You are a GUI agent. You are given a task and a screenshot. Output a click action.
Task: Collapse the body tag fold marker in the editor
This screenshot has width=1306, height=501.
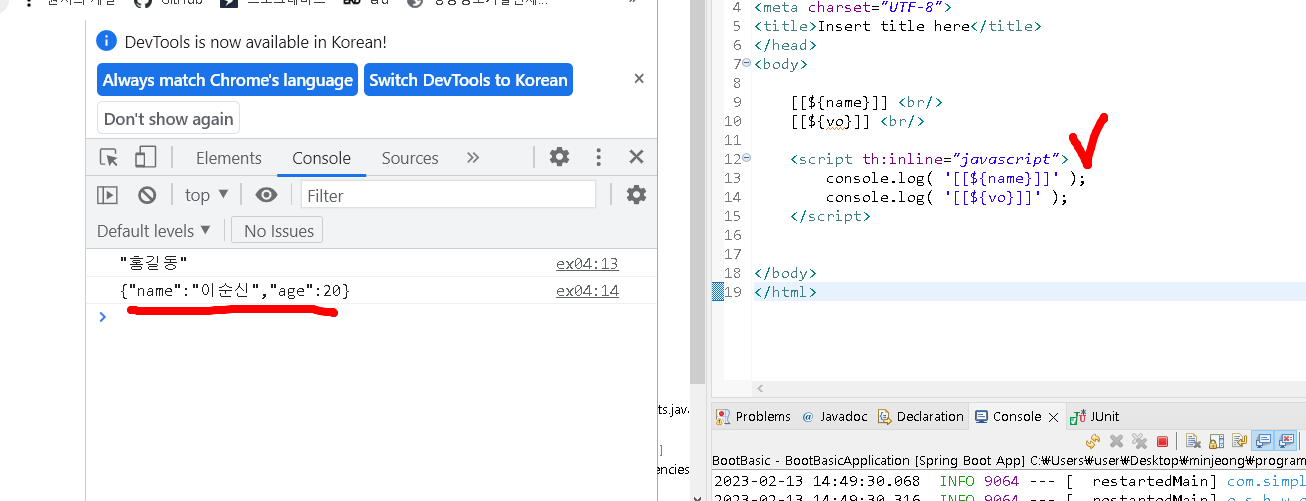(x=747, y=63)
